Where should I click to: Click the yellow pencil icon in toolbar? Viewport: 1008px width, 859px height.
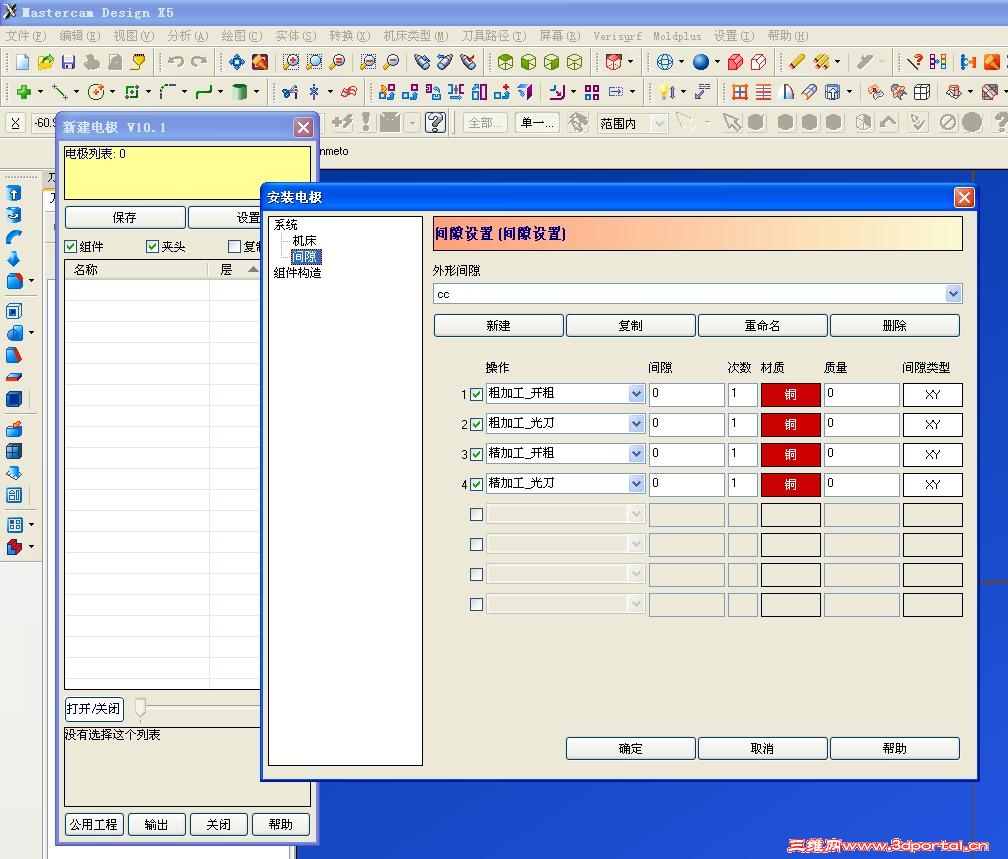point(796,62)
